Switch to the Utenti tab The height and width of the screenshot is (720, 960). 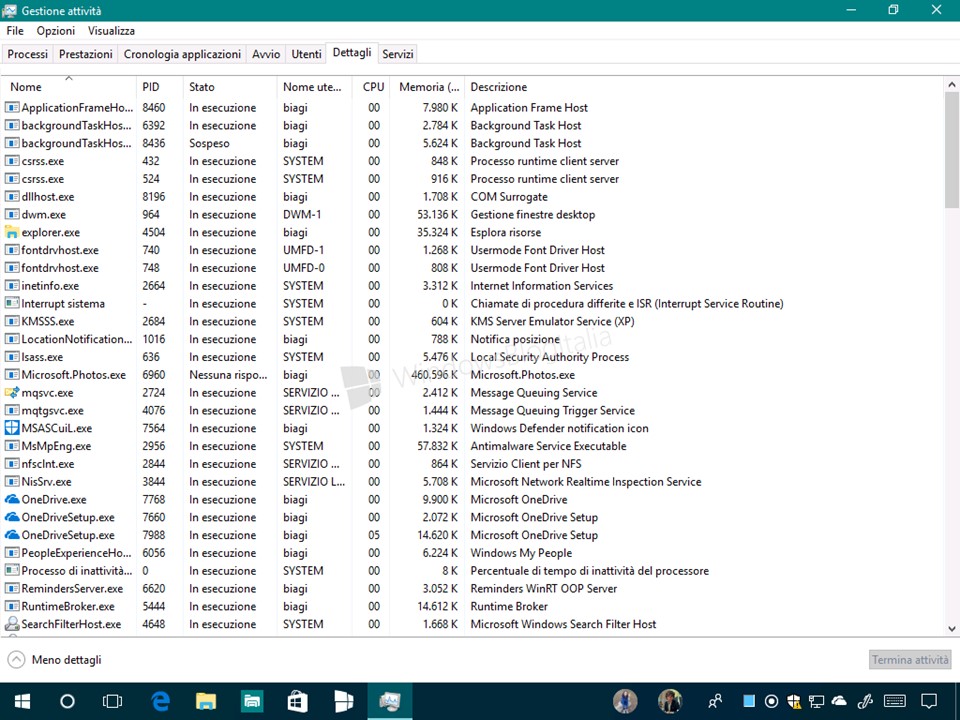coord(306,54)
